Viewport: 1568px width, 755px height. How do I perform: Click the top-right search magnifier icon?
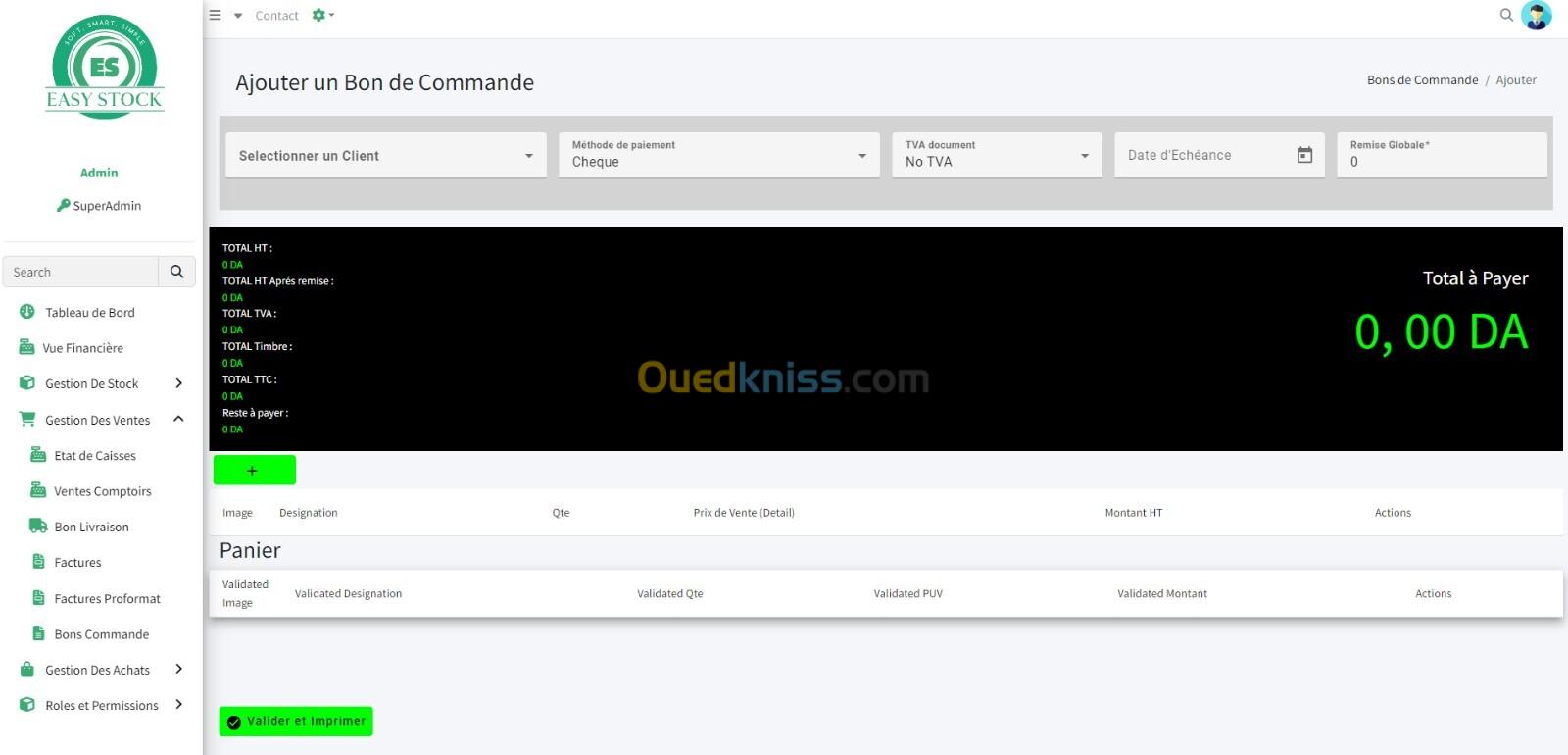1506,15
